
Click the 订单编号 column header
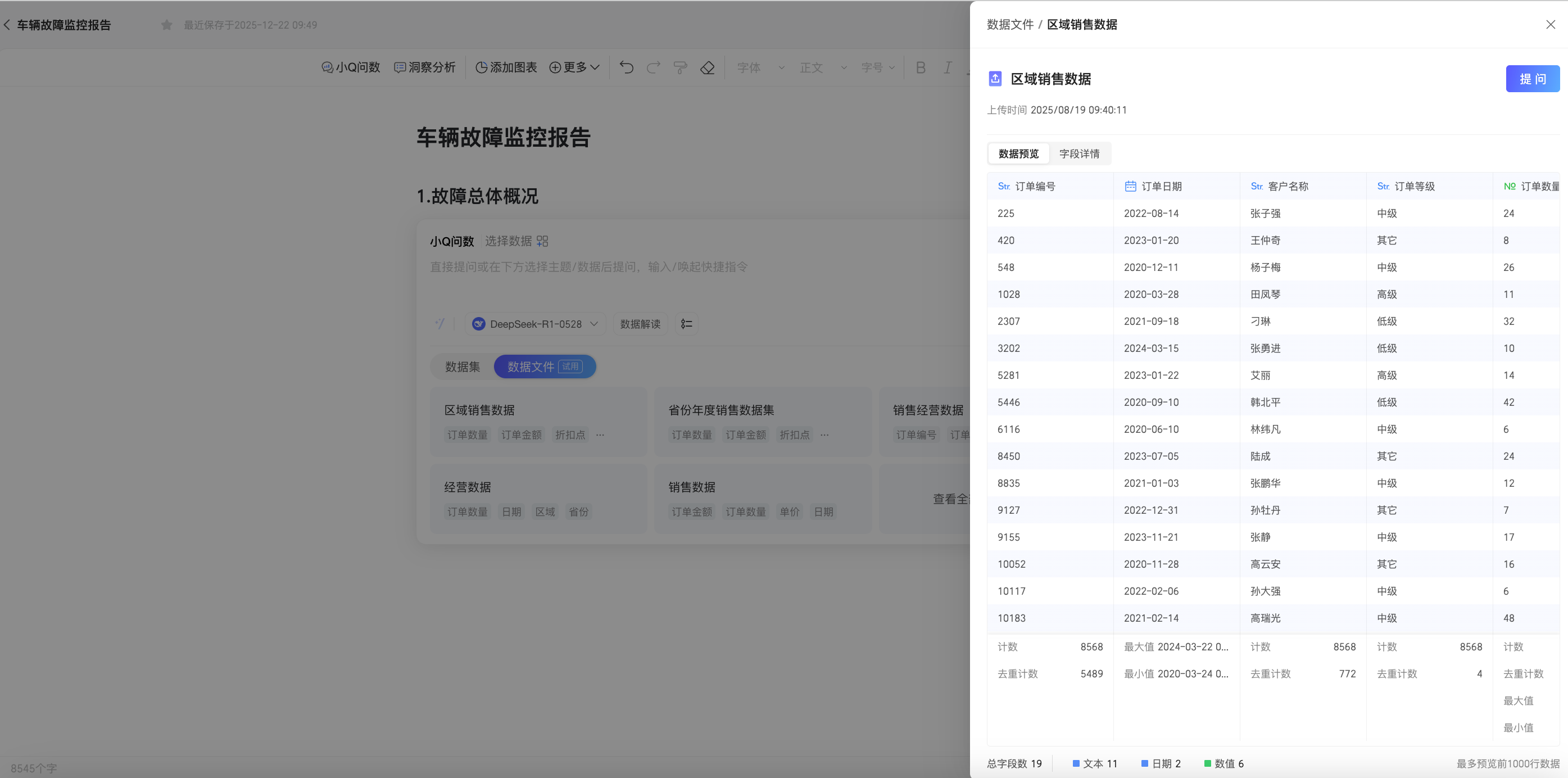(1049, 186)
